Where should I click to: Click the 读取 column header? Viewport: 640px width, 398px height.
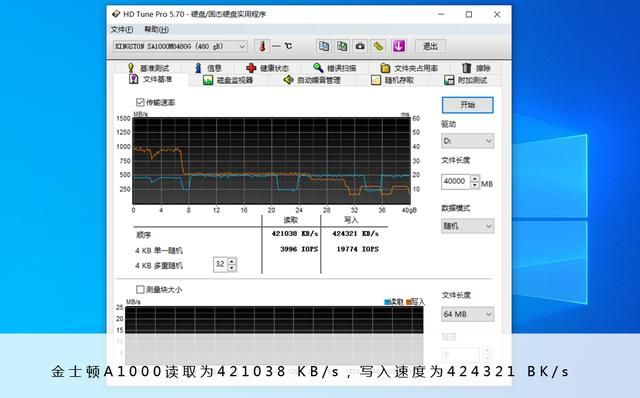291,220
